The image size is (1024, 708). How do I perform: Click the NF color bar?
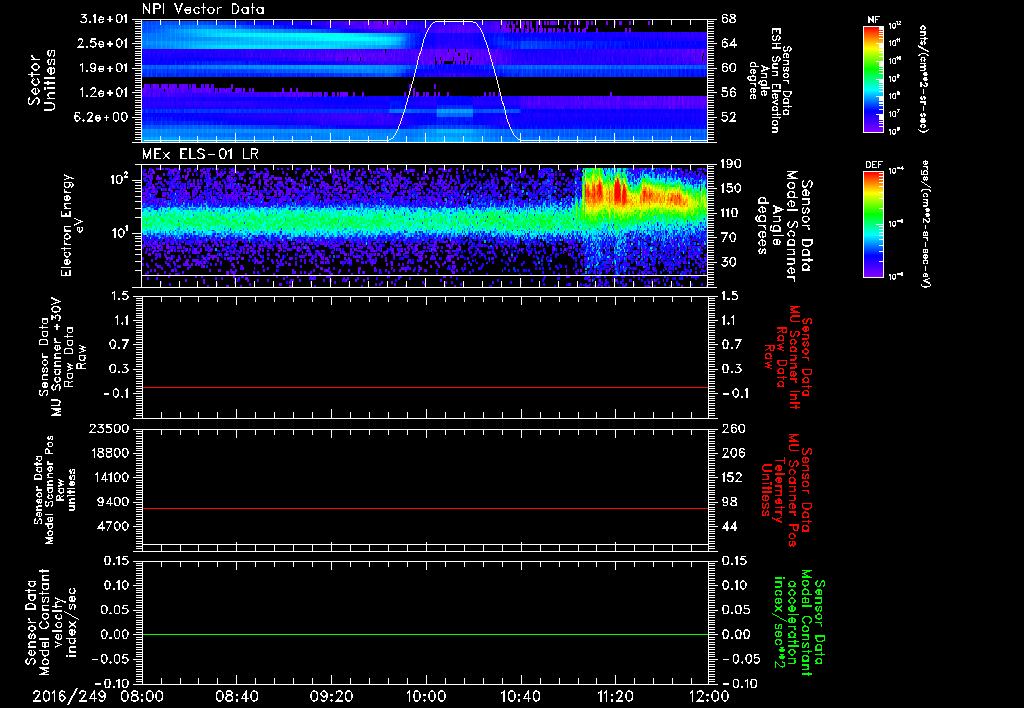point(873,79)
